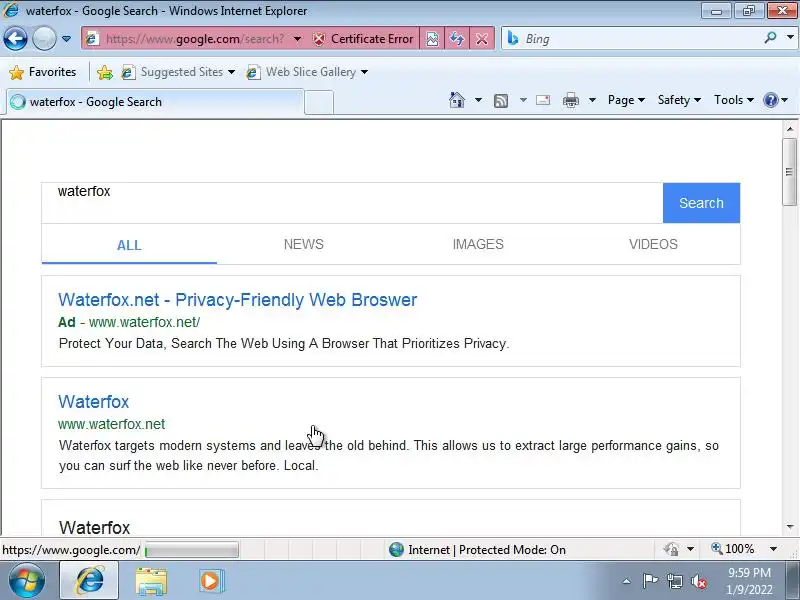Open the Tools menu
The height and width of the screenshot is (600, 800).
(x=733, y=100)
